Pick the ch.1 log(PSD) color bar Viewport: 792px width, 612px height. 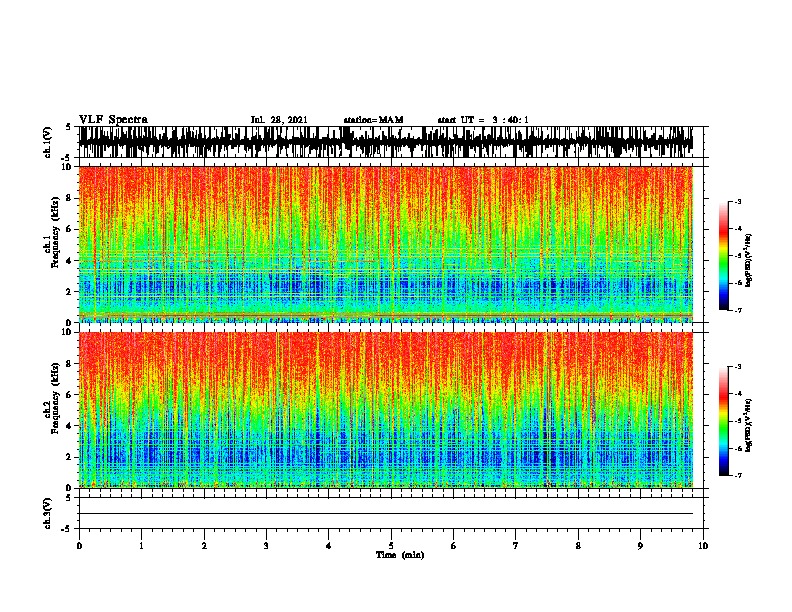pos(724,256)
